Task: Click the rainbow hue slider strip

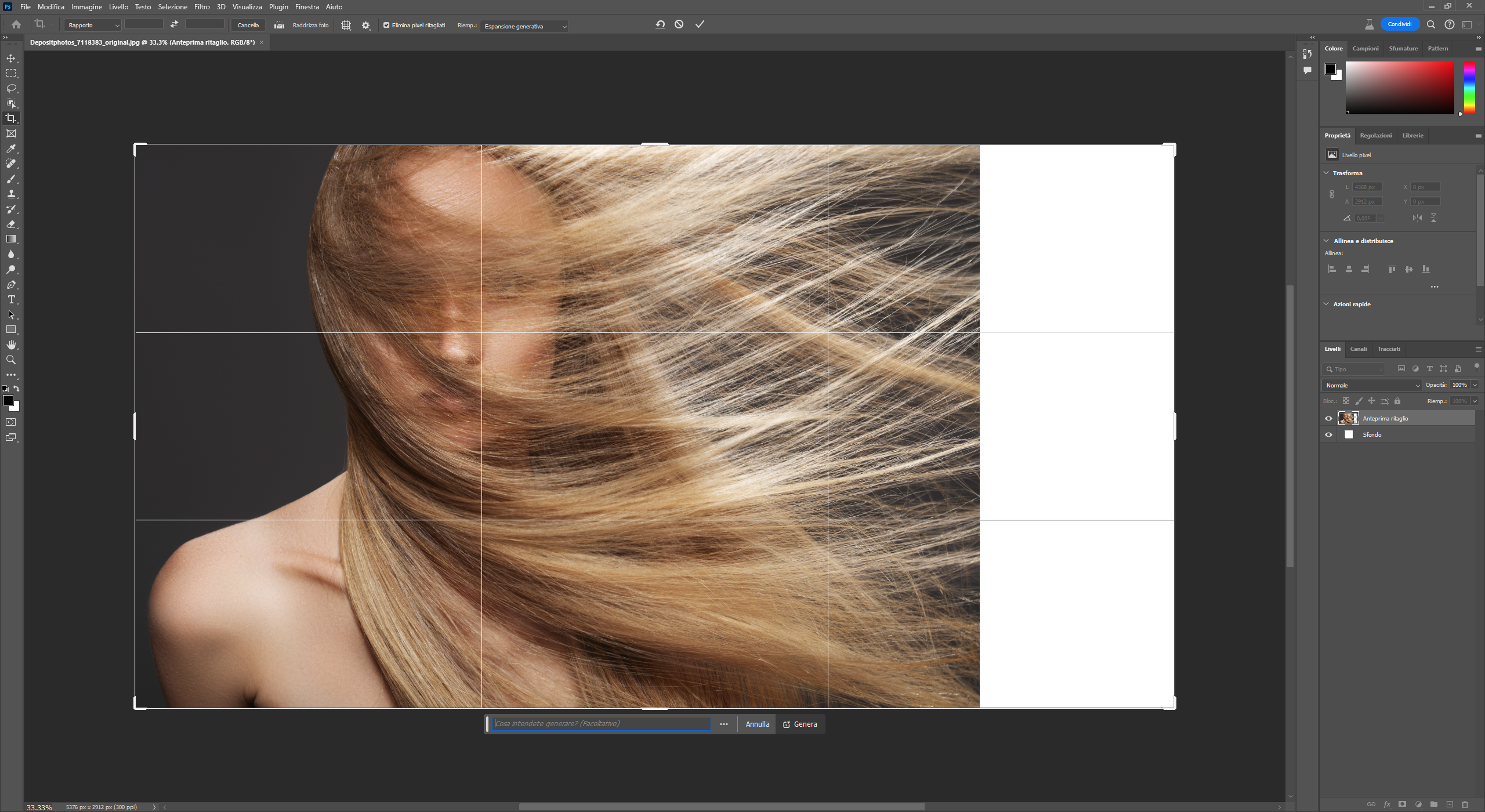Action: tap(1469, 87)
